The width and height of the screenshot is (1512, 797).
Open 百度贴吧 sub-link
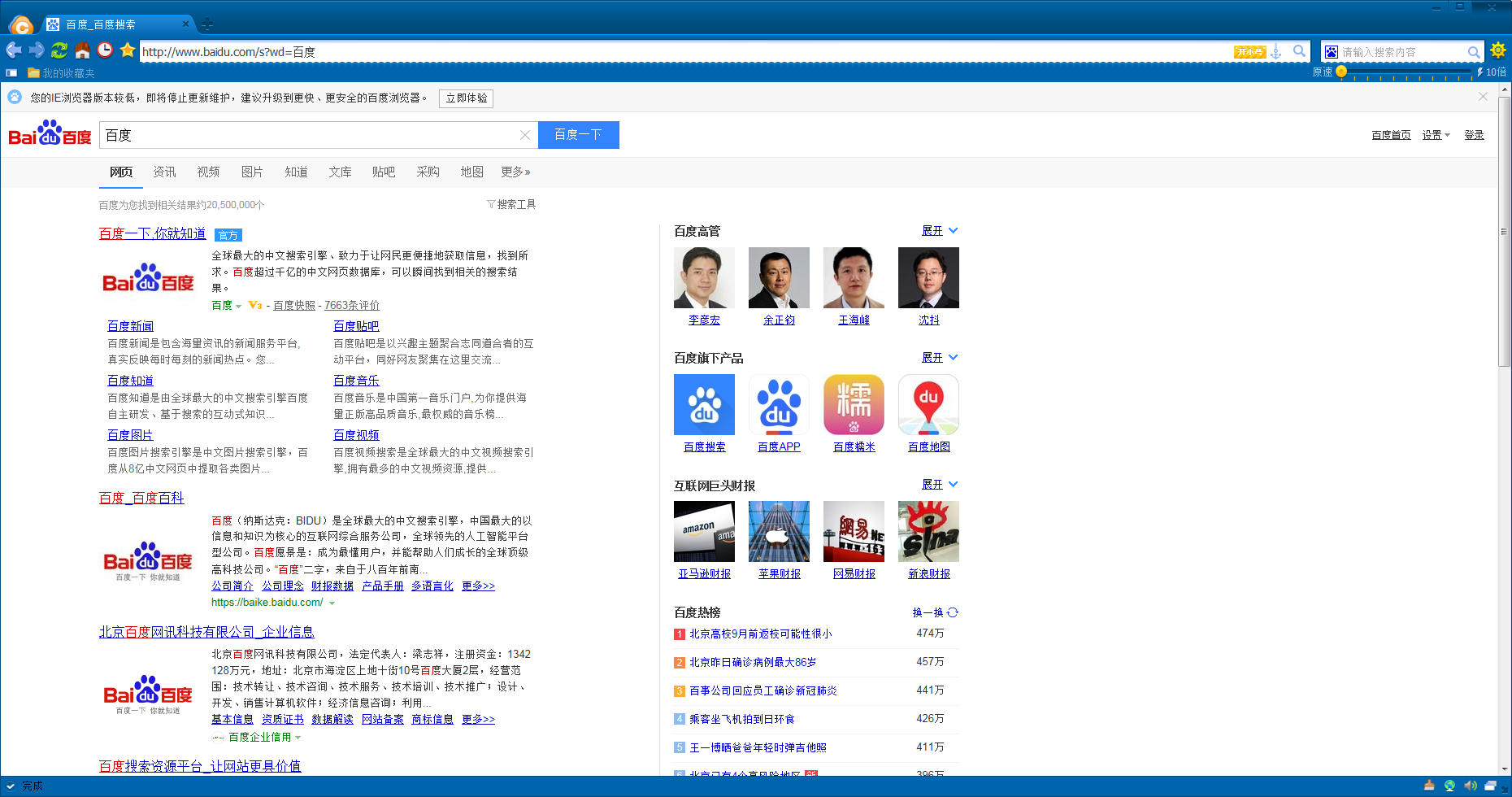(356, 326)
